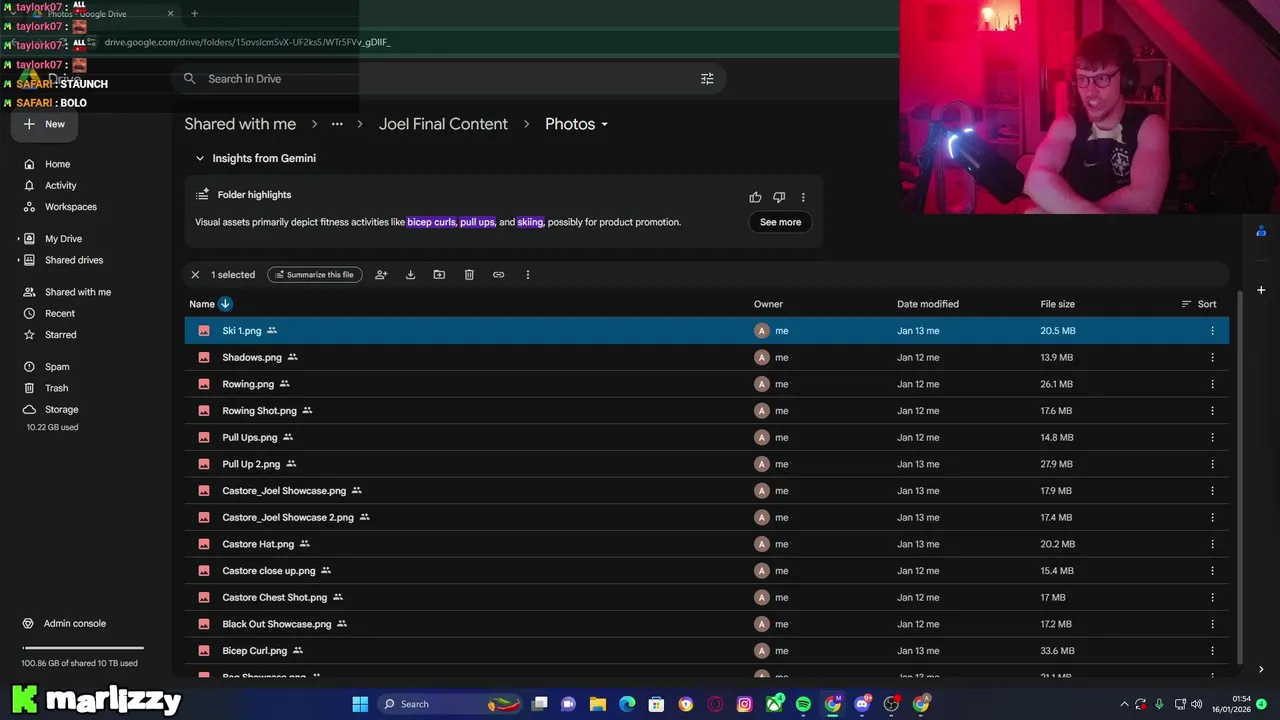Image resolution: width=1280 pixels, height=720 pixels.
Task: Expand Shared drives tree
Action: click(18, 260)
